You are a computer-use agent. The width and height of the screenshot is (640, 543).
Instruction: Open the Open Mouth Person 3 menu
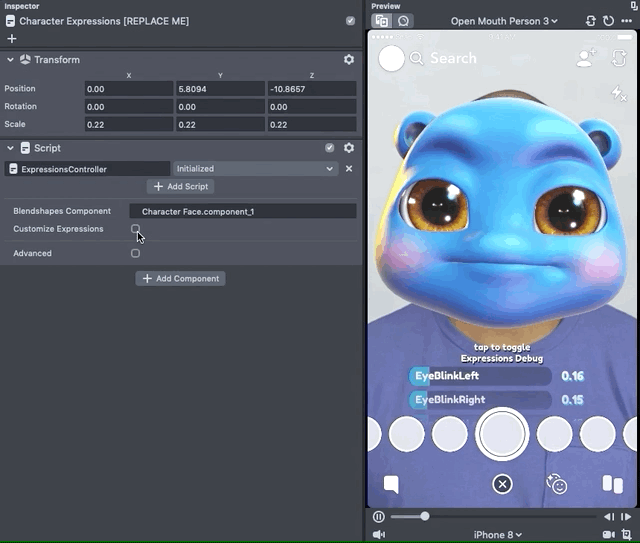coord(504,21)
